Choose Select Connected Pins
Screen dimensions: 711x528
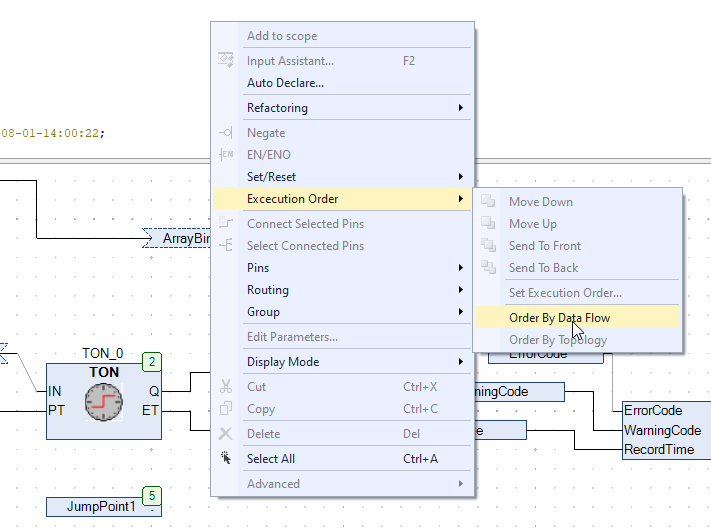coord(342,245)
